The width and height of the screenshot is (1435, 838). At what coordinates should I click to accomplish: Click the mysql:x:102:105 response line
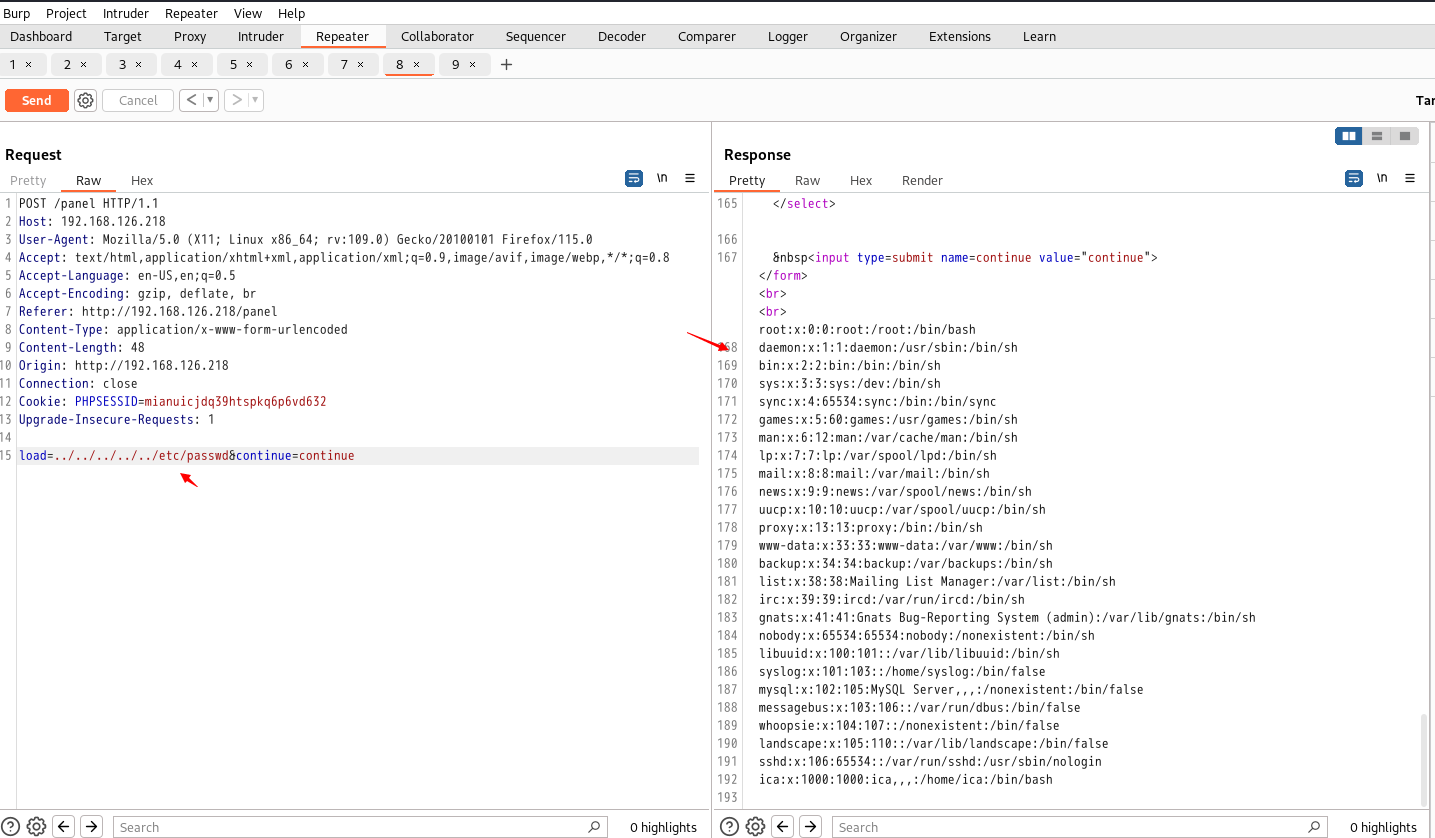click(951, 690)
